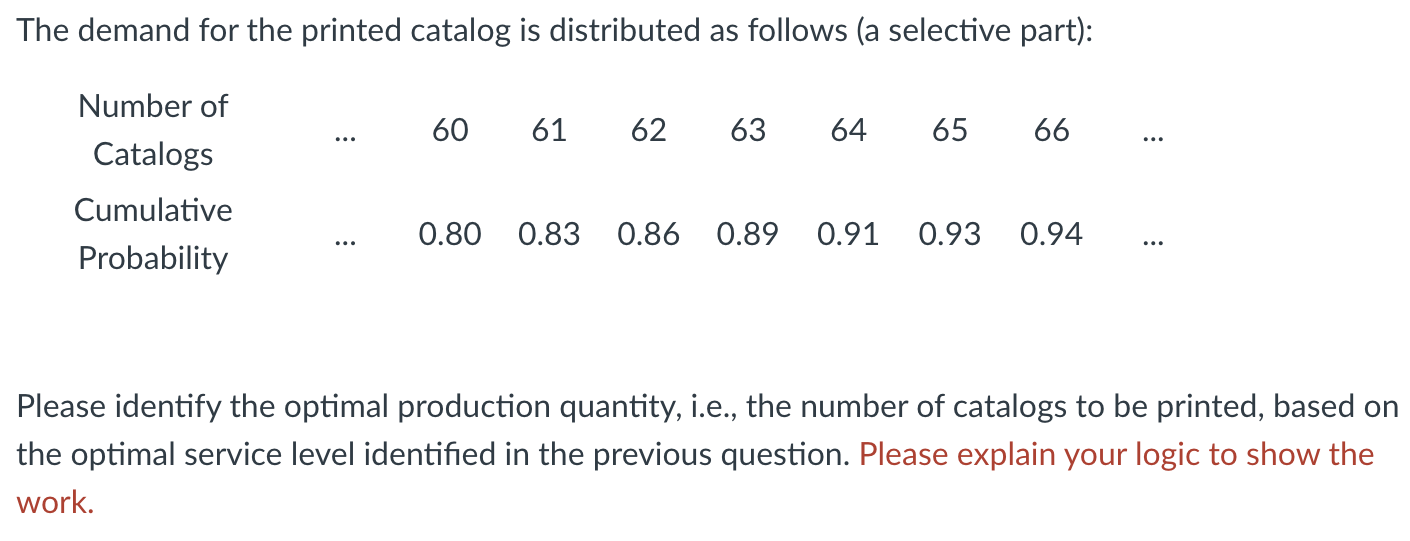Click the catalog number 62
Screen dimensions: 1410x541
[648, 130]
